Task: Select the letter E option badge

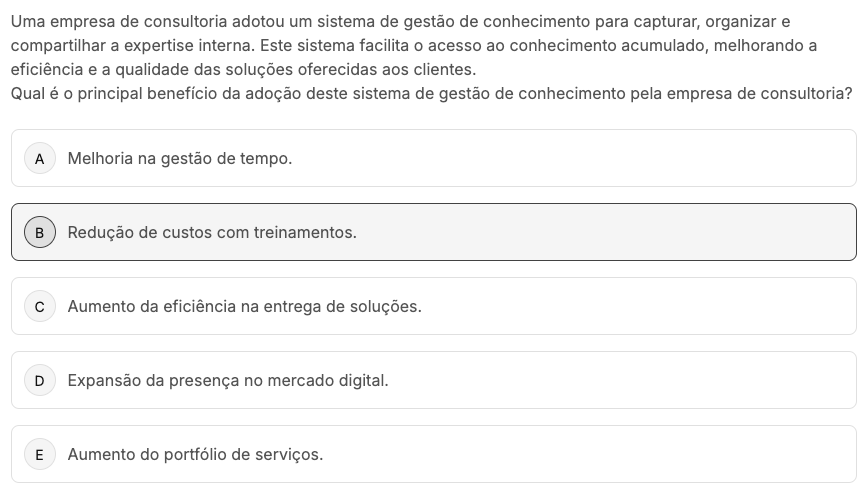Action: point(40,454)
